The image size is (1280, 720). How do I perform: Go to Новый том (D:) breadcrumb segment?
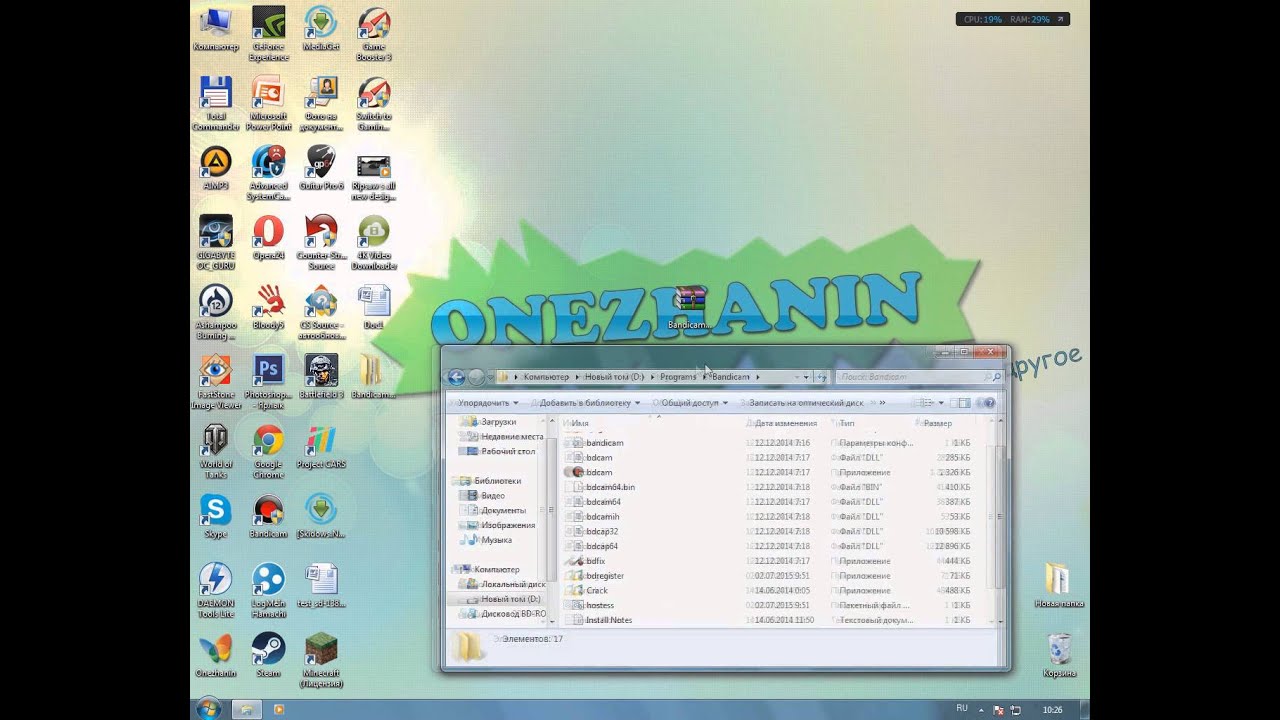pyautogui.click(x=614, y=377)
